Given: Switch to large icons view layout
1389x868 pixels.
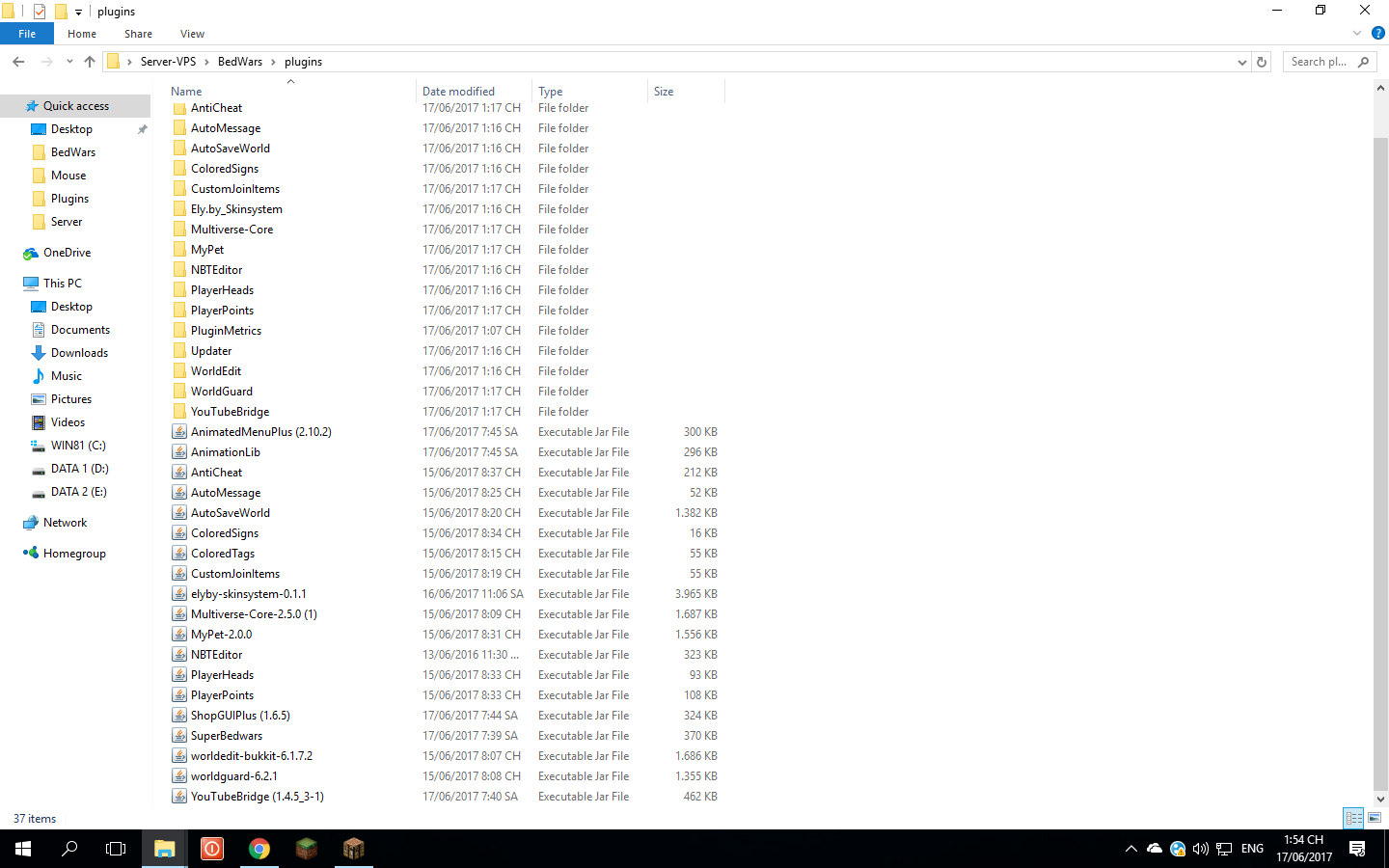Looking at the screenshot, I should (1375, 818).
